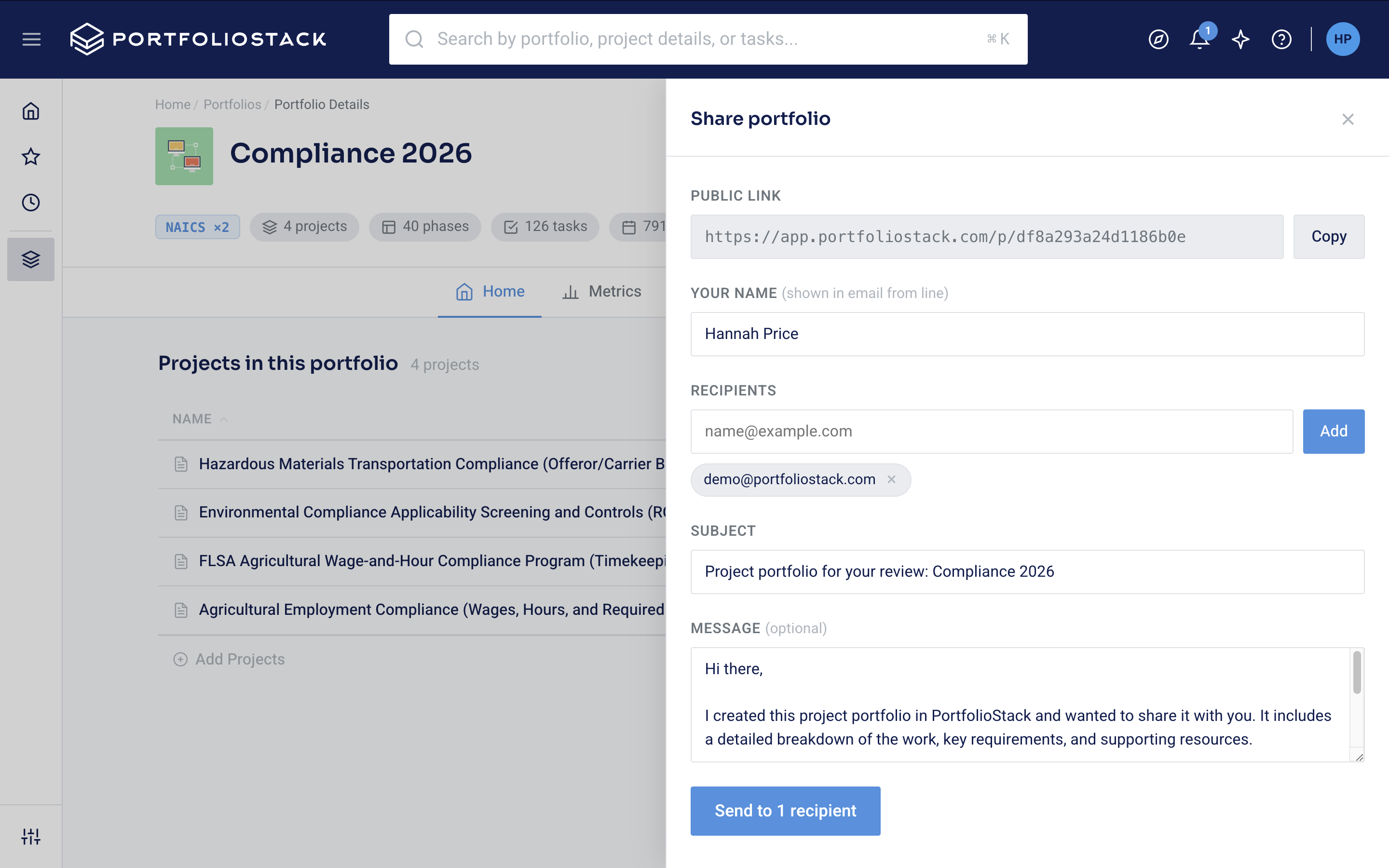The image size is (1389, 868).
Task: Click the 4 projects chip
Action: (x=304, y=227)
